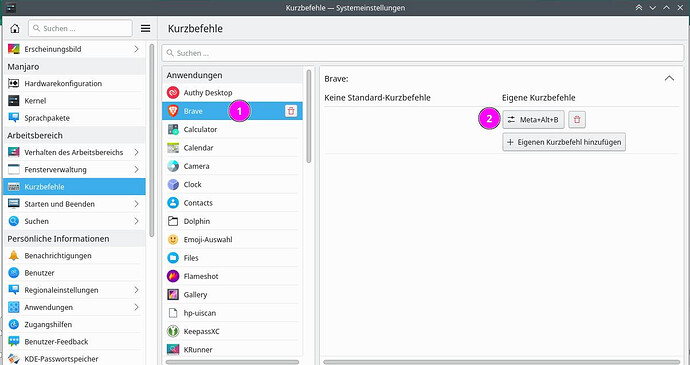
Task: Click the 'Authy Desktop' list entry text
Action: 208,93
